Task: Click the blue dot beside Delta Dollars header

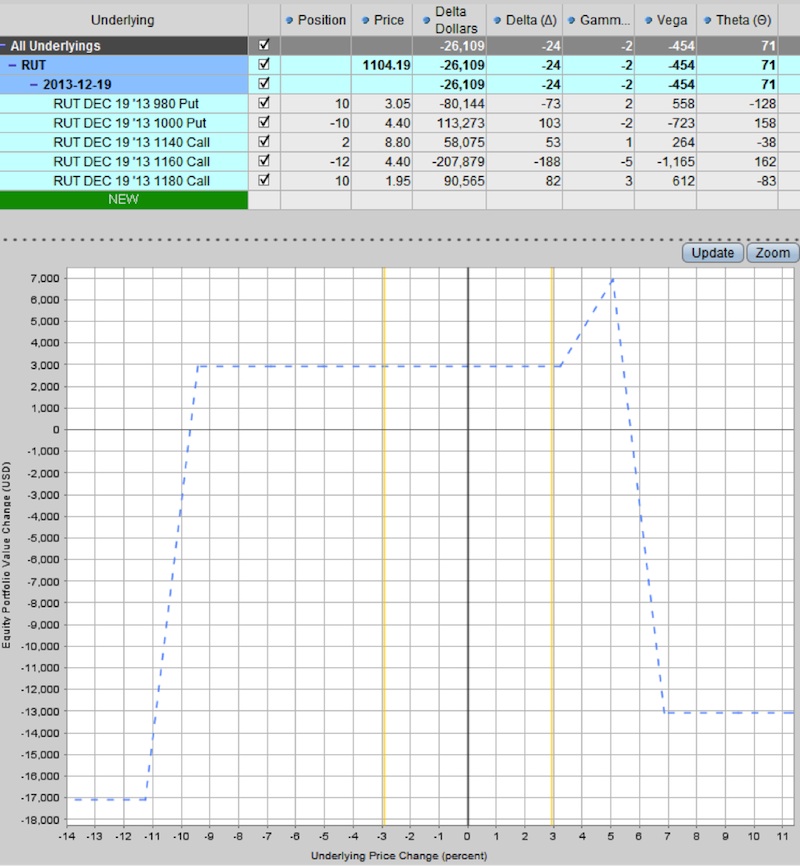Action: pos(426,20)
